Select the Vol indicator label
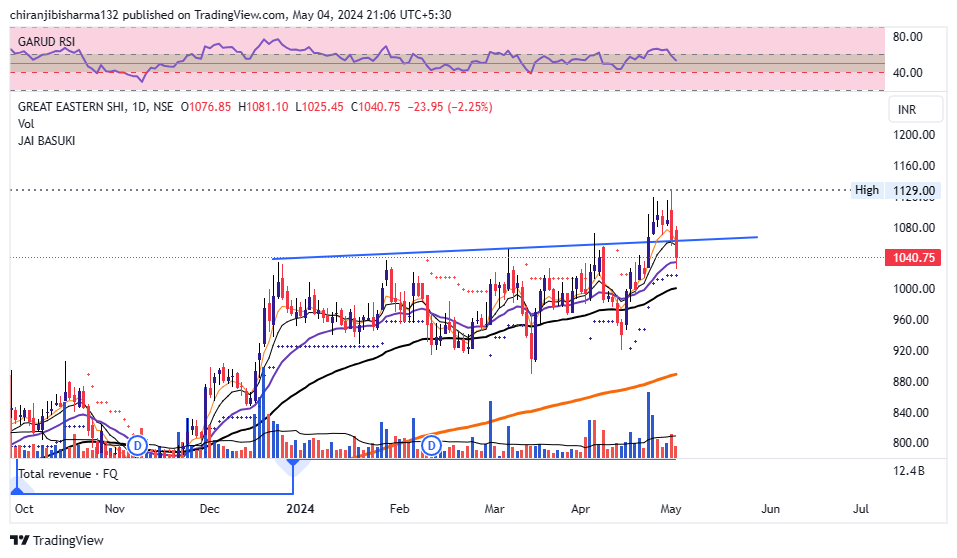The width and height of the screenshot is (957, 558). pos(26,124)
